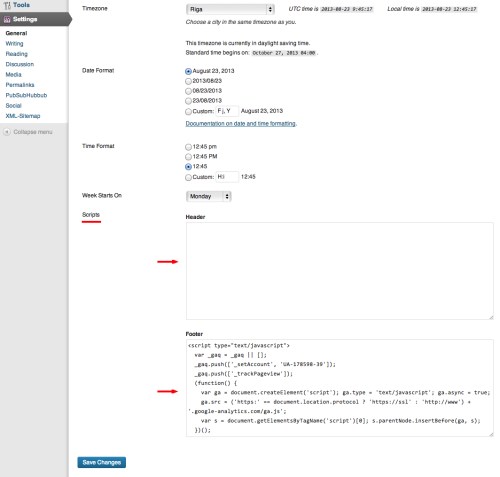500x477 pixels.
Task: Click the Date Format label
Action: point(98,70)
